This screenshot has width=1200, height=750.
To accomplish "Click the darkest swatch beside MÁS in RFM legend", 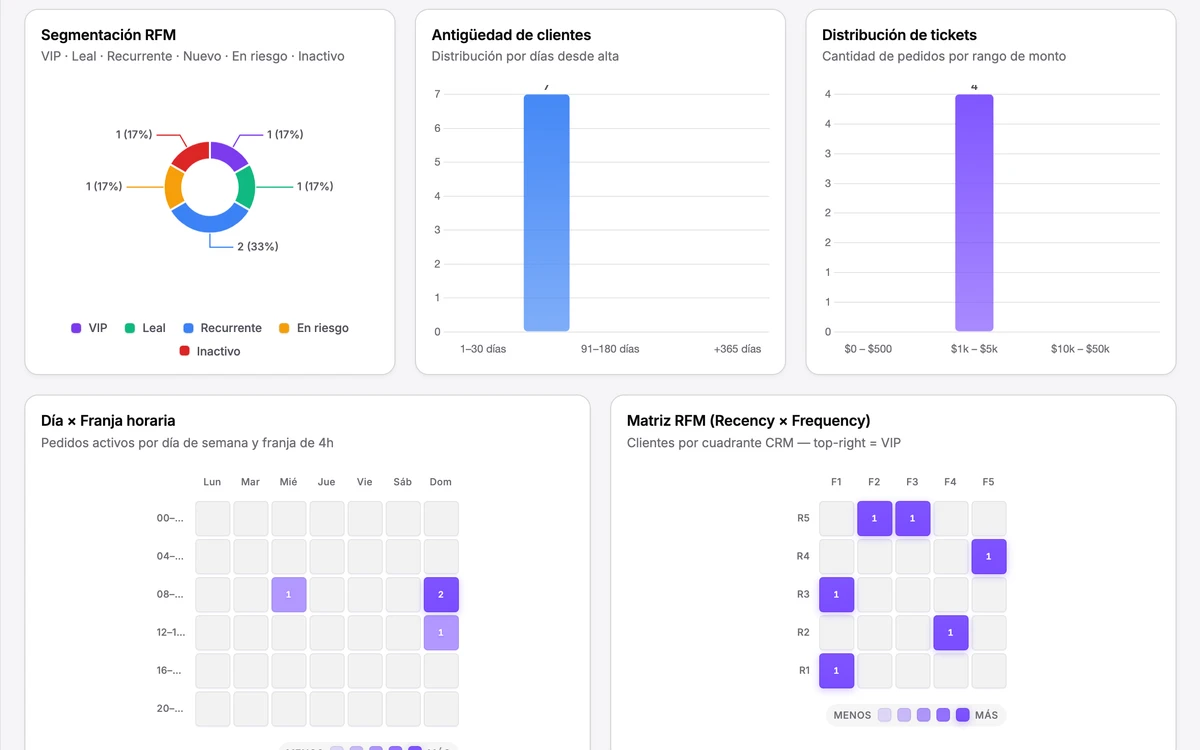I will tap(962, 715).
